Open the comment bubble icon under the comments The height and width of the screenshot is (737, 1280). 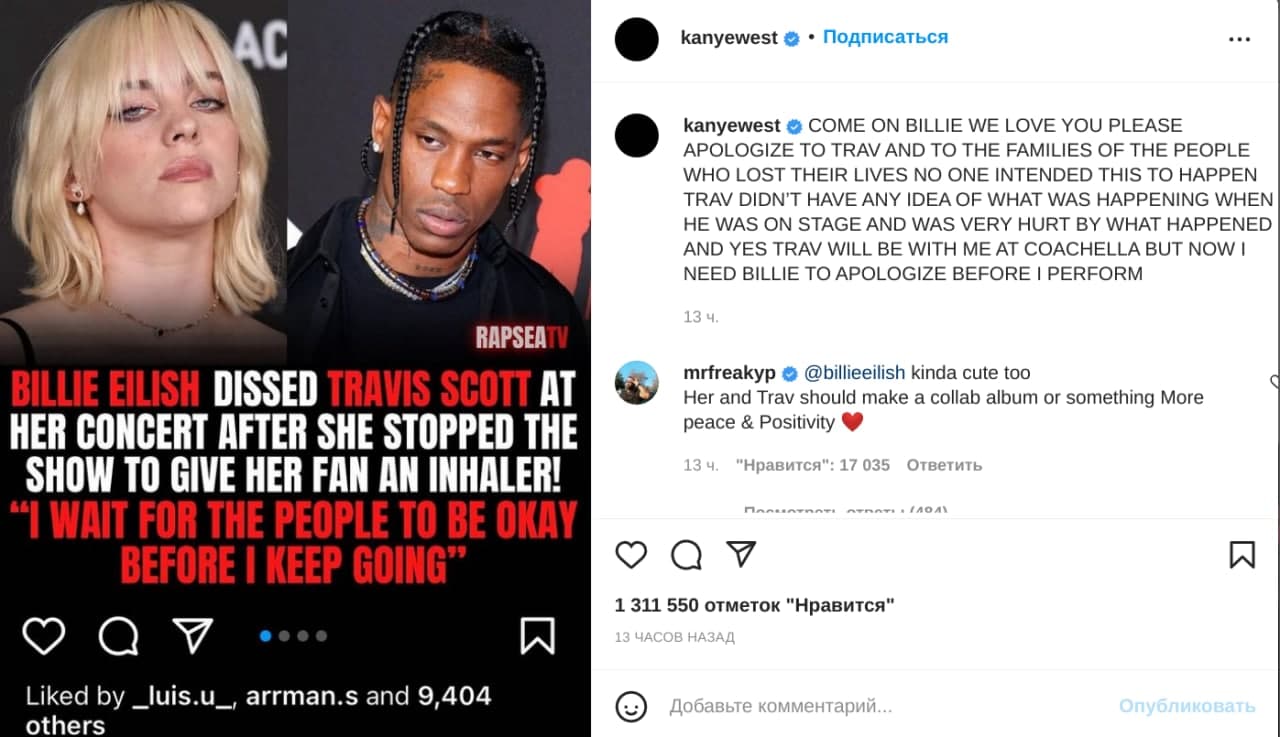click(686, 555)
